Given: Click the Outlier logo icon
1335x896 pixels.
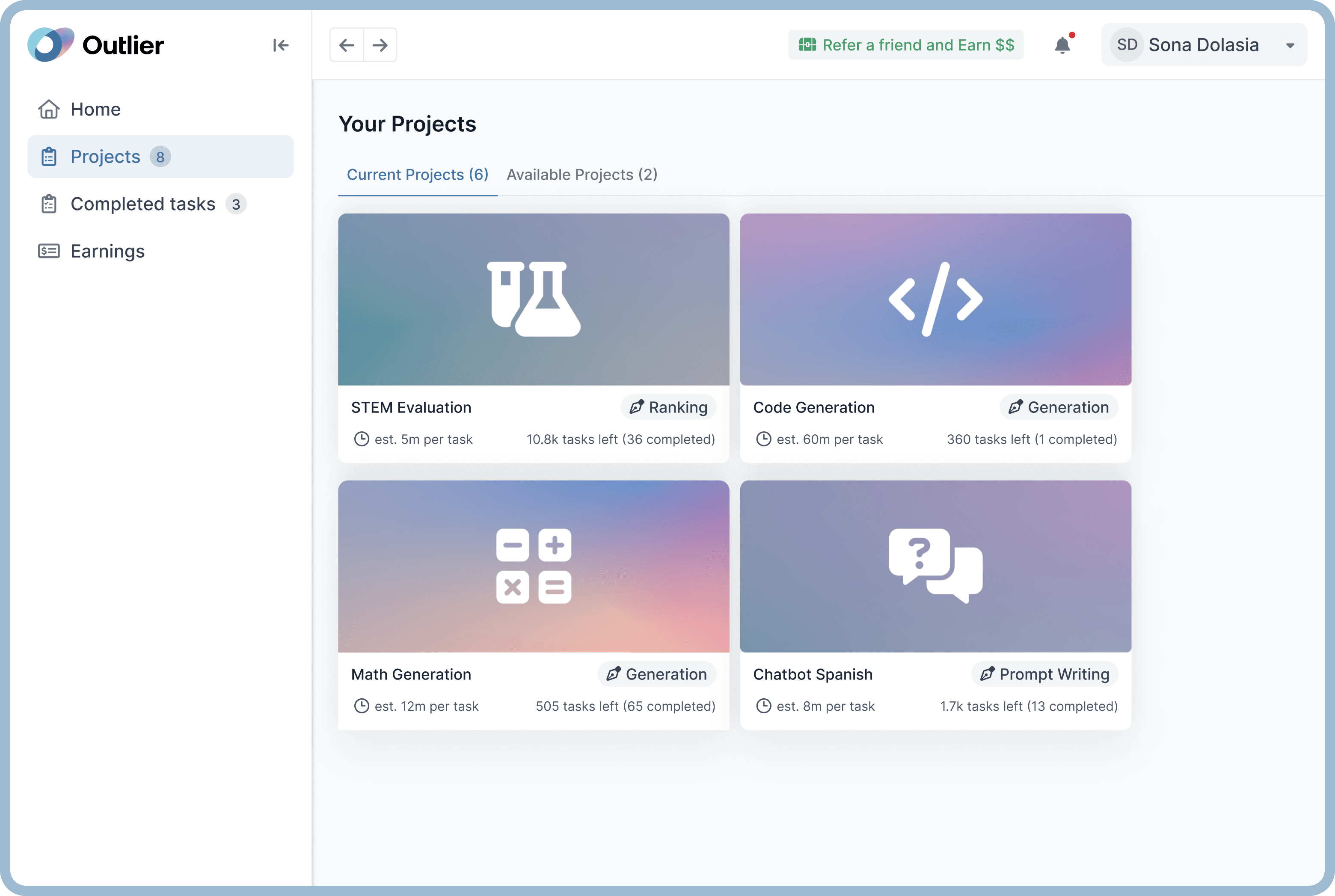Looking at the screenshot, I should click(x=50, y=45).
